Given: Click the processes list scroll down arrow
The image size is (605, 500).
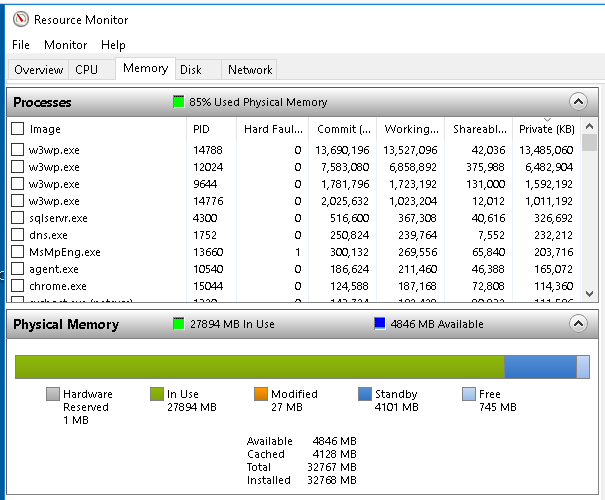Looking at the screenshot, I should [x=589, y=294].
